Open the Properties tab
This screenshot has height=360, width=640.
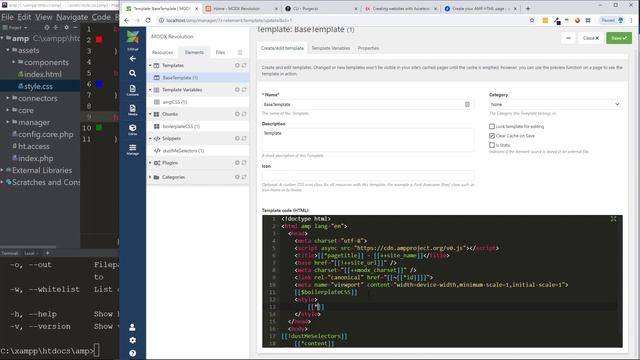pyautogui.click(x=368, y=48)
